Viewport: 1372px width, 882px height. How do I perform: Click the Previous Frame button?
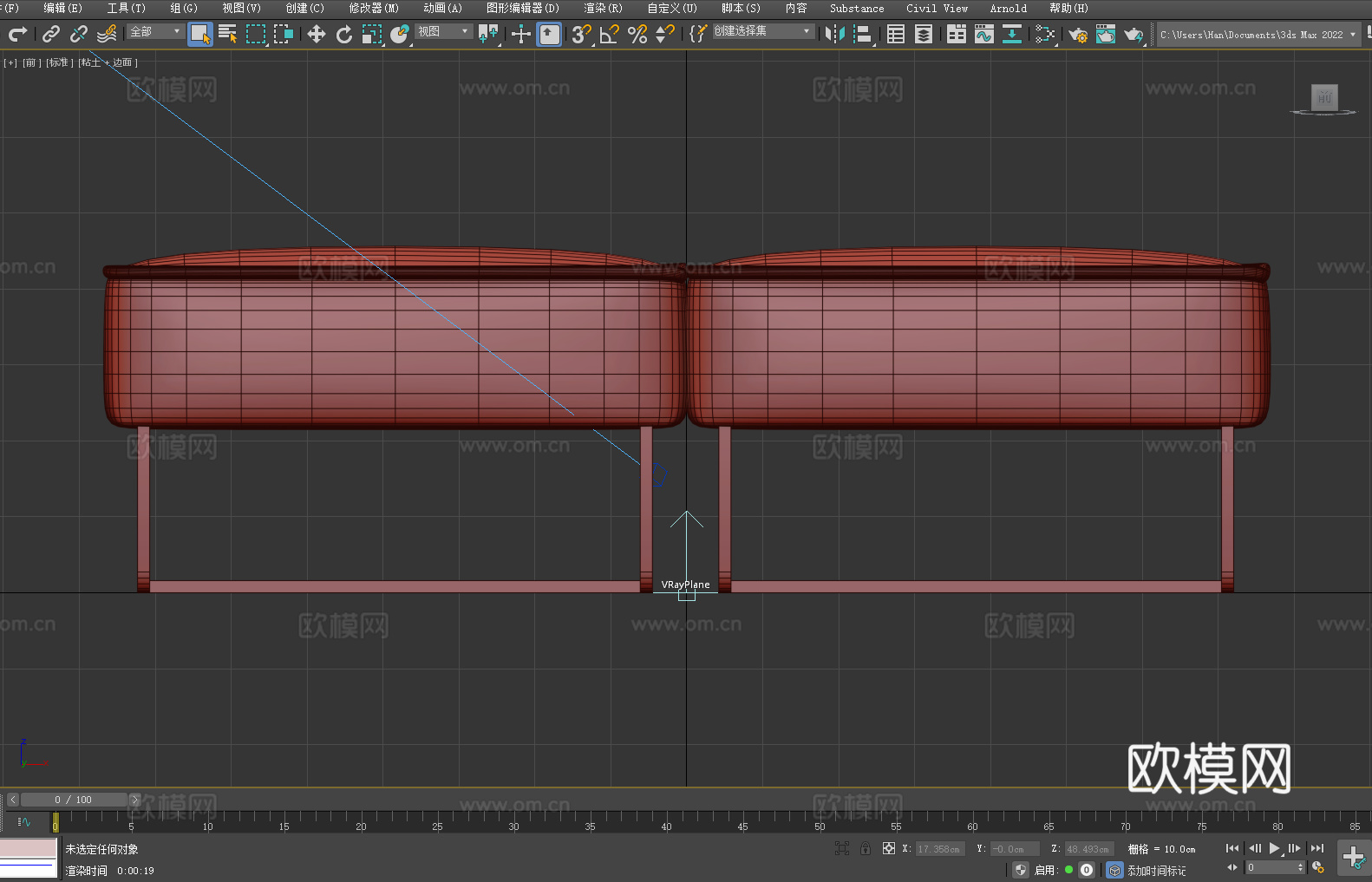1254,848
